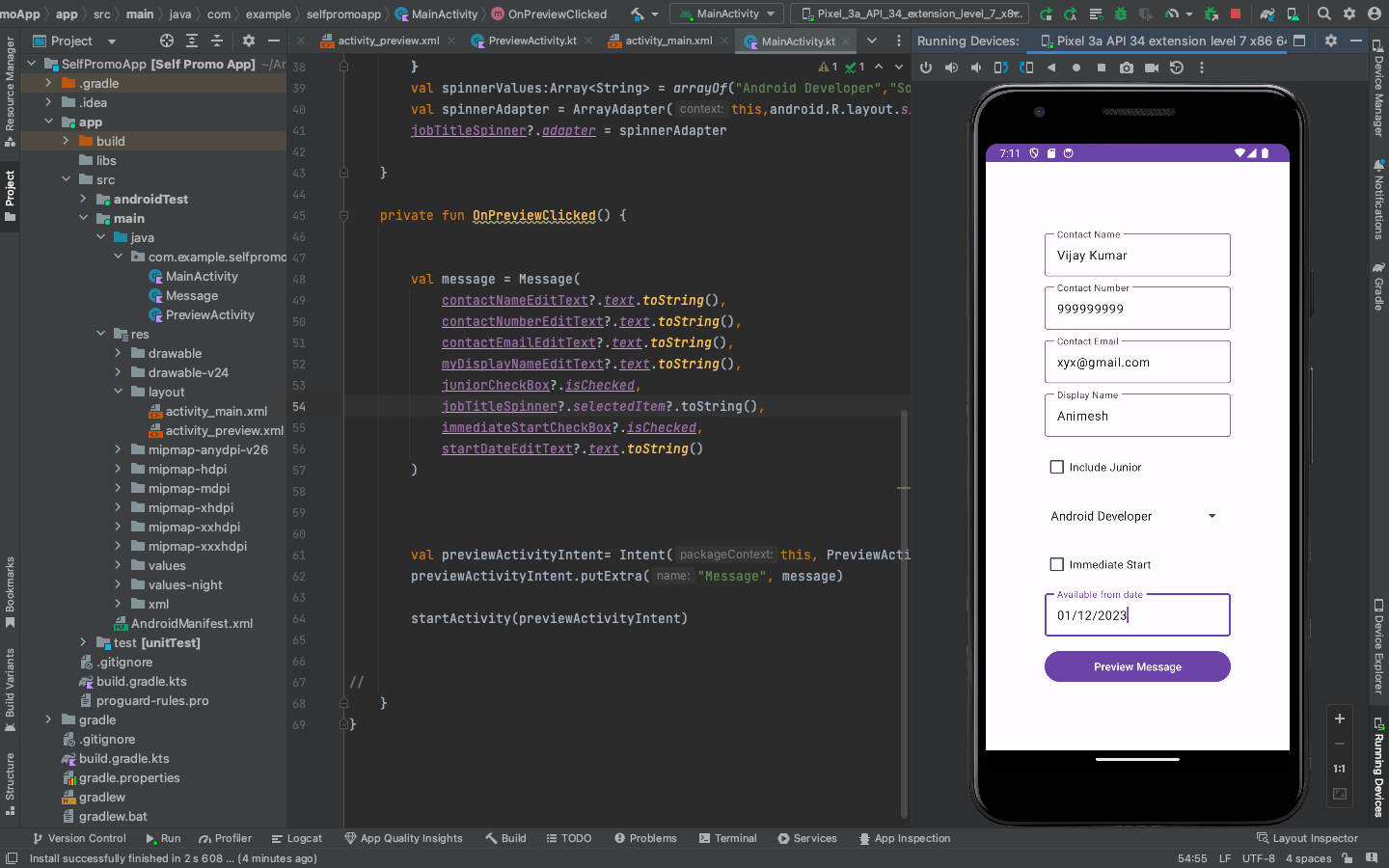The image size is (1389, 868).
Task: Open Project view type dropdown
Action: click(x=75, y=41)
